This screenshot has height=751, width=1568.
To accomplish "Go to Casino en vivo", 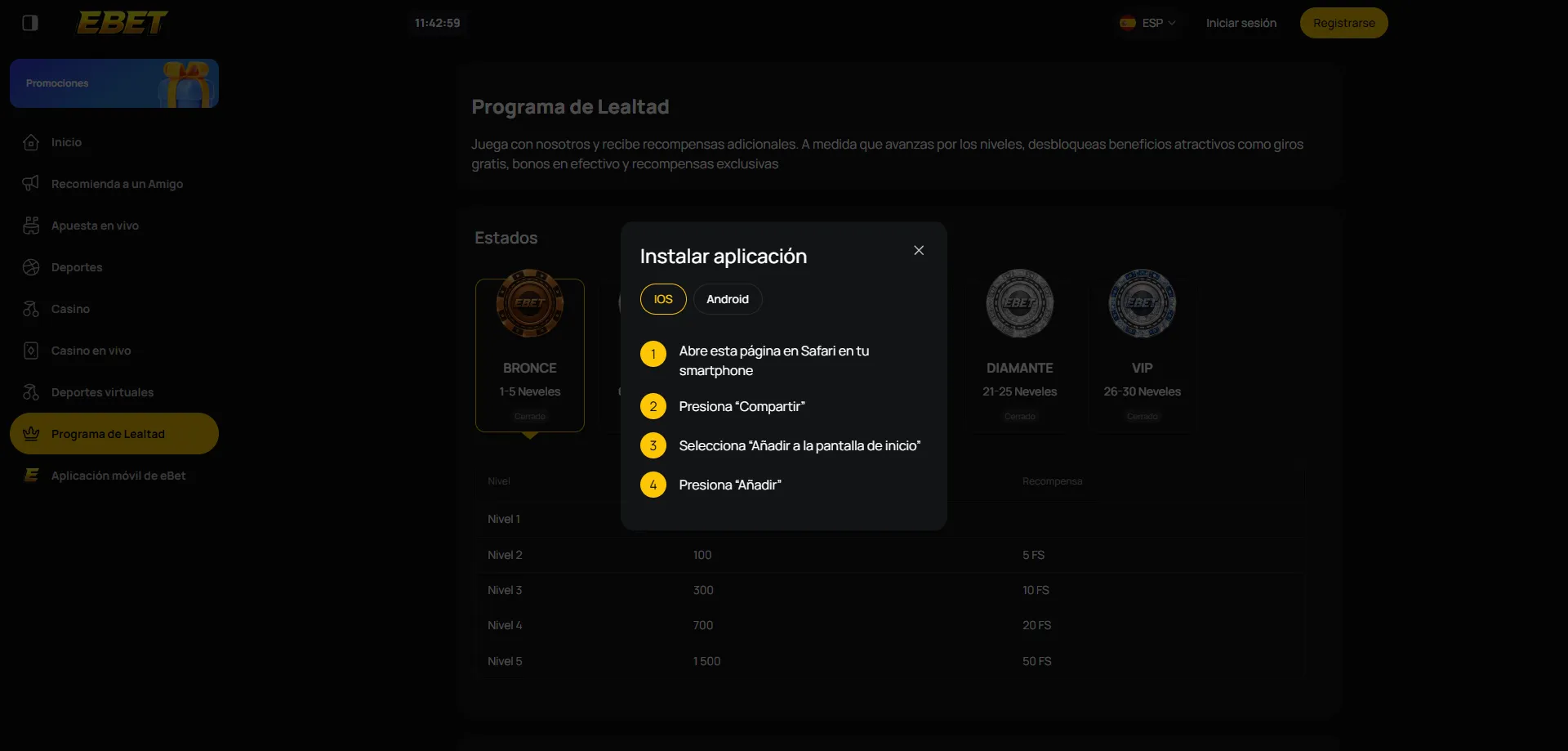I will point(114,351).
